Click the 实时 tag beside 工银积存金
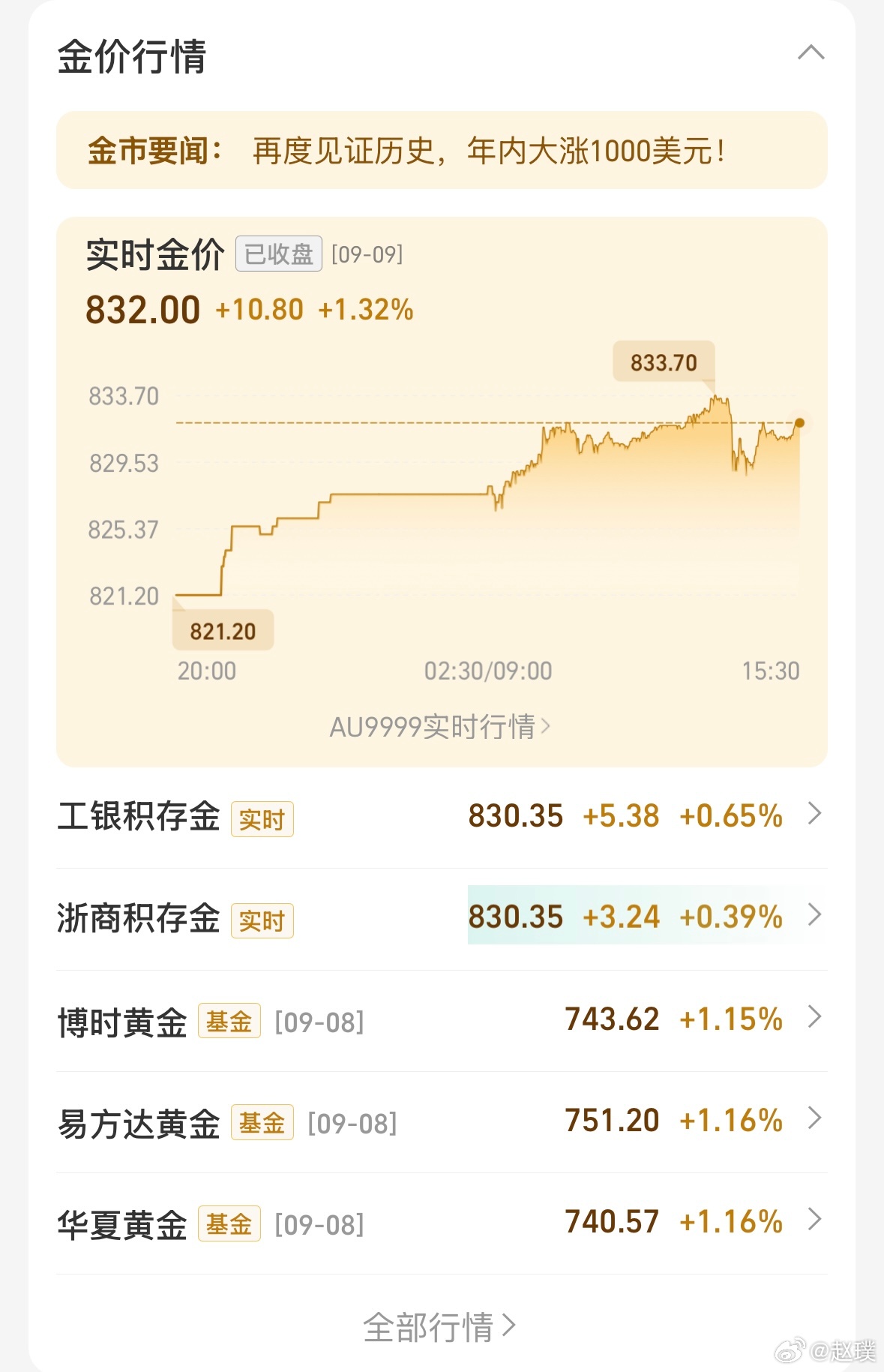The height and width of the screenshot is (1372, 884). pos(262,819)
